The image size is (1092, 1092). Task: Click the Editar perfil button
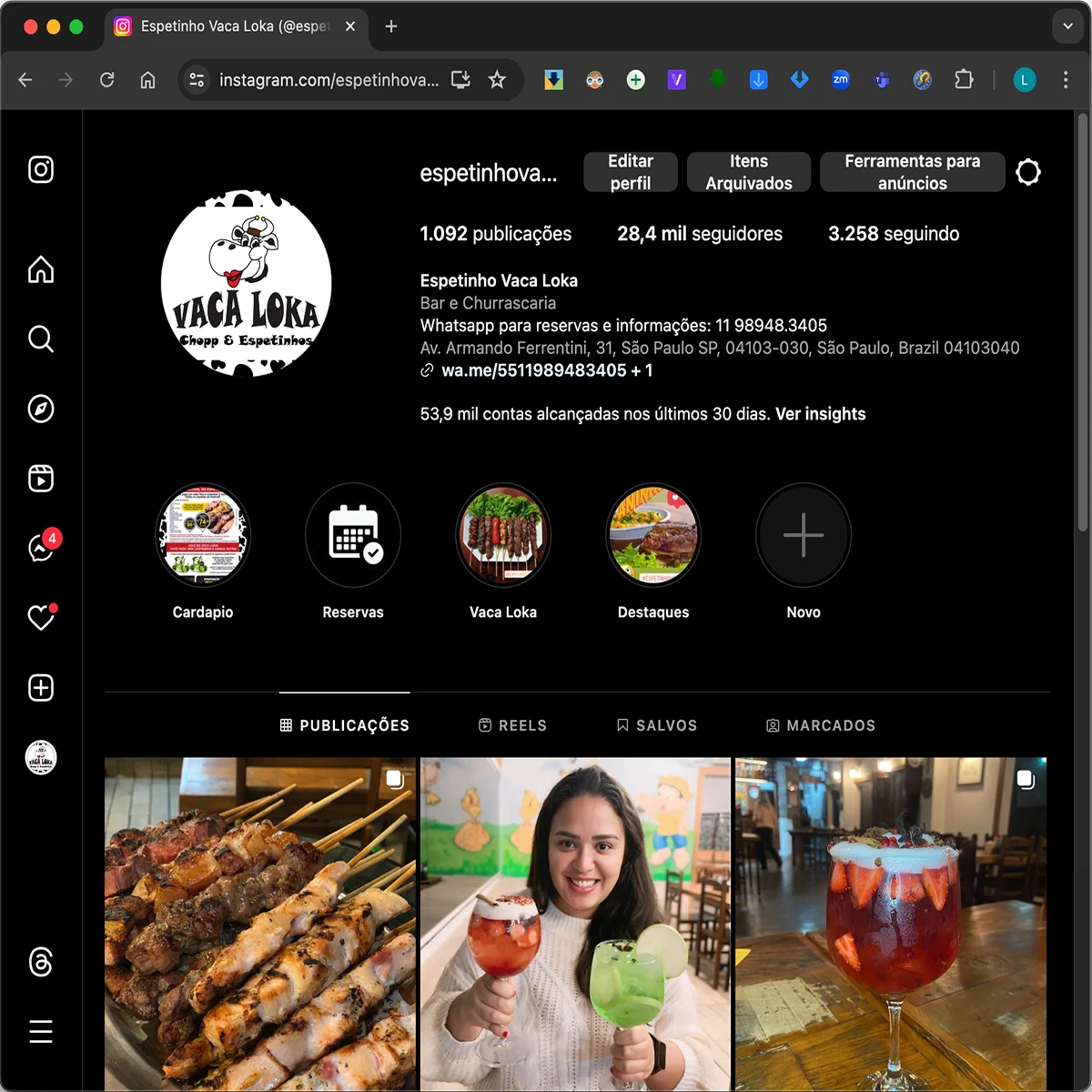631,172
